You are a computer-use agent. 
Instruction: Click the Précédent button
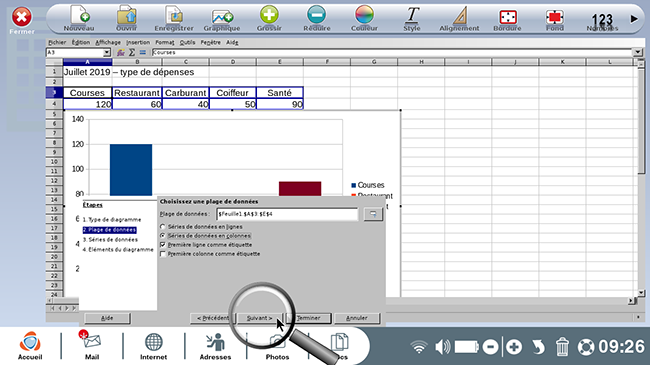point(213,318)
